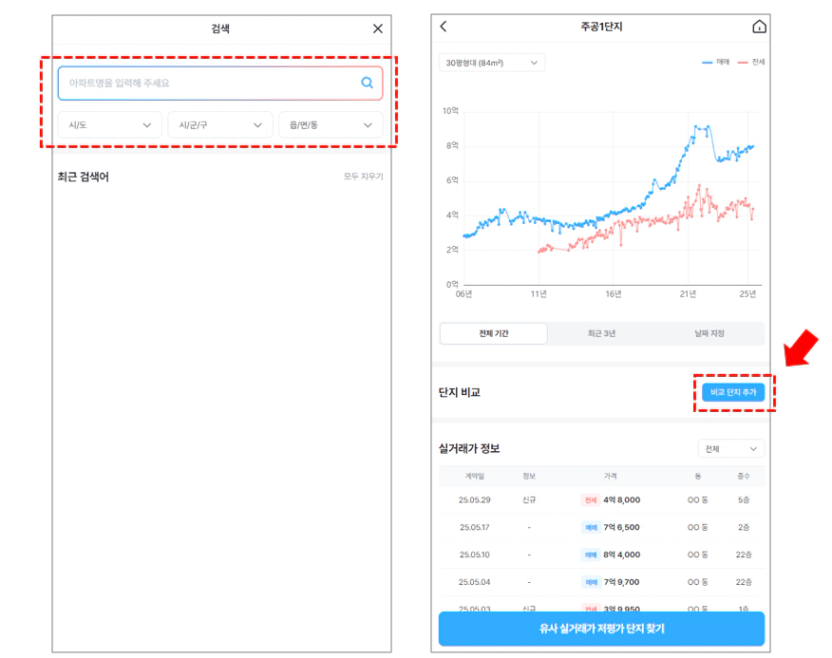Focus the apartment name search field

pyautogui.click(x=220, y=83)
